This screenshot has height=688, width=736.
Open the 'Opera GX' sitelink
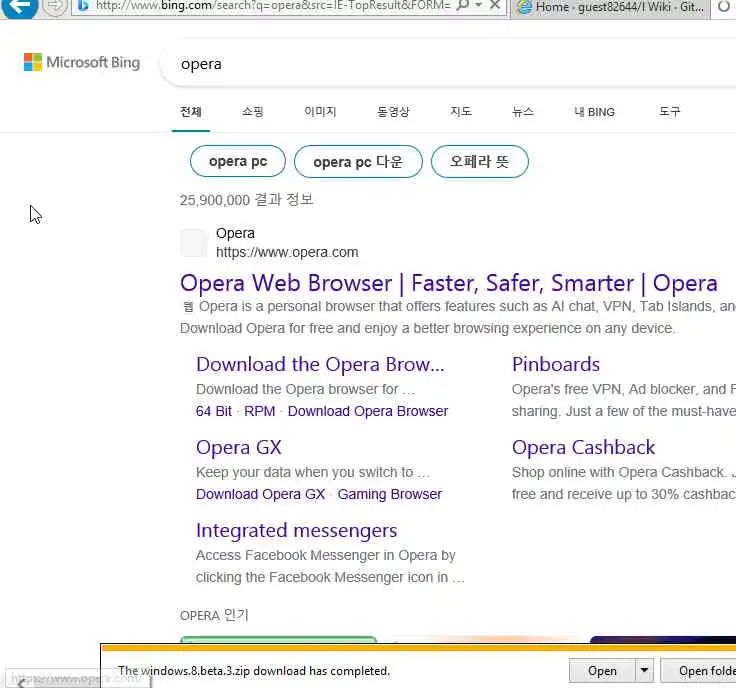239,448
